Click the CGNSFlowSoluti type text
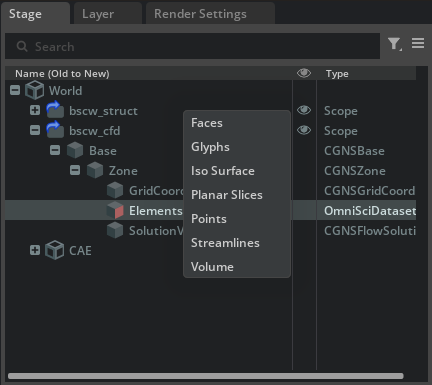 [370, 231]
